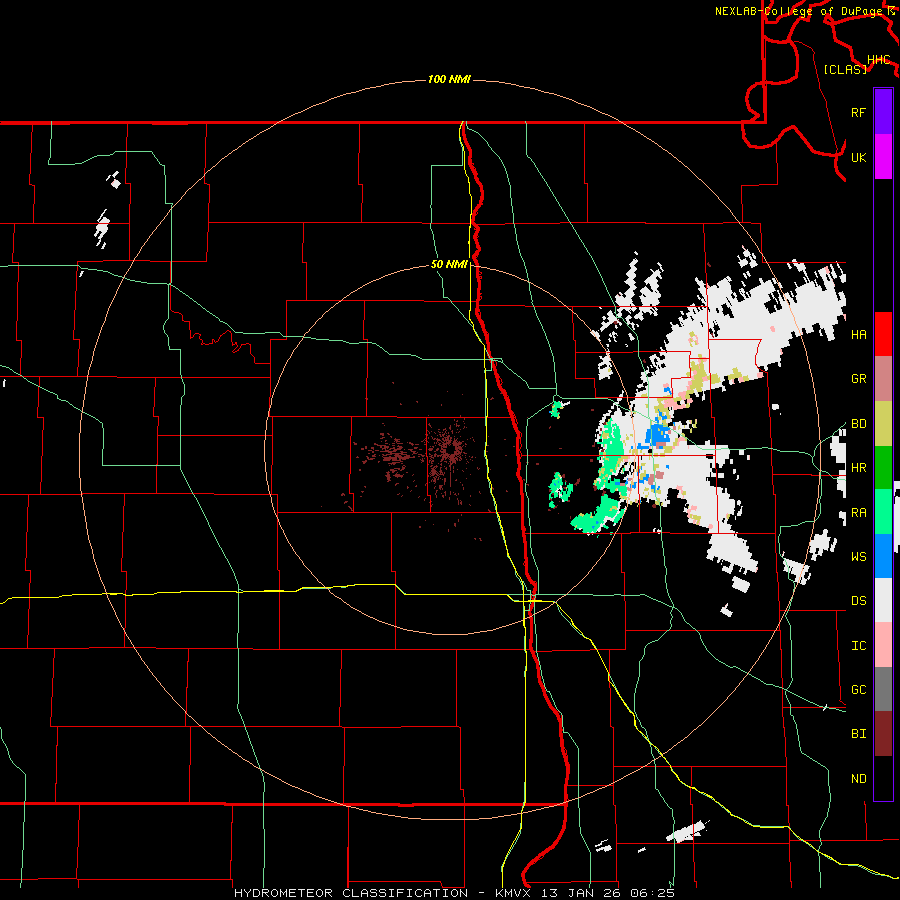This screenshot has height=900, width=900.
Task: Click the 'BD' legend label
Action: pos(858,424)
